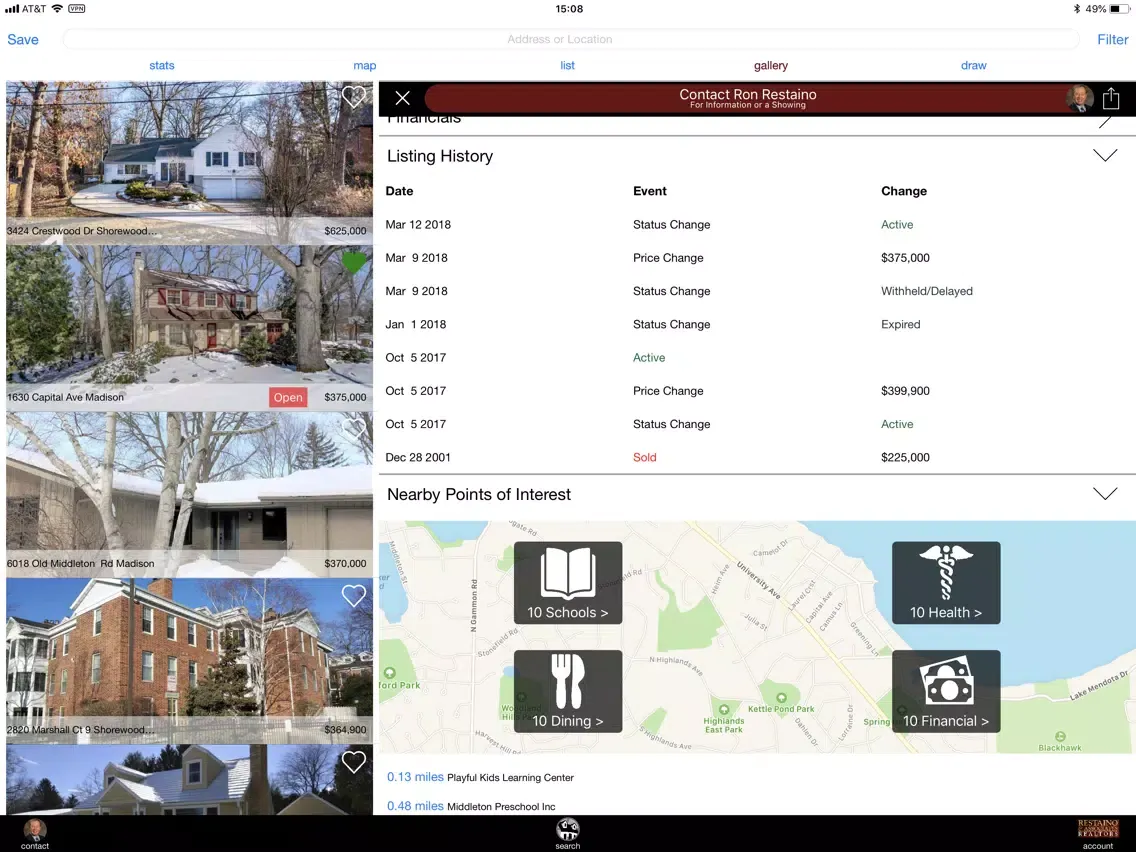
Task: Tap the share icon in the red header
Action: tap(1111, 98)
